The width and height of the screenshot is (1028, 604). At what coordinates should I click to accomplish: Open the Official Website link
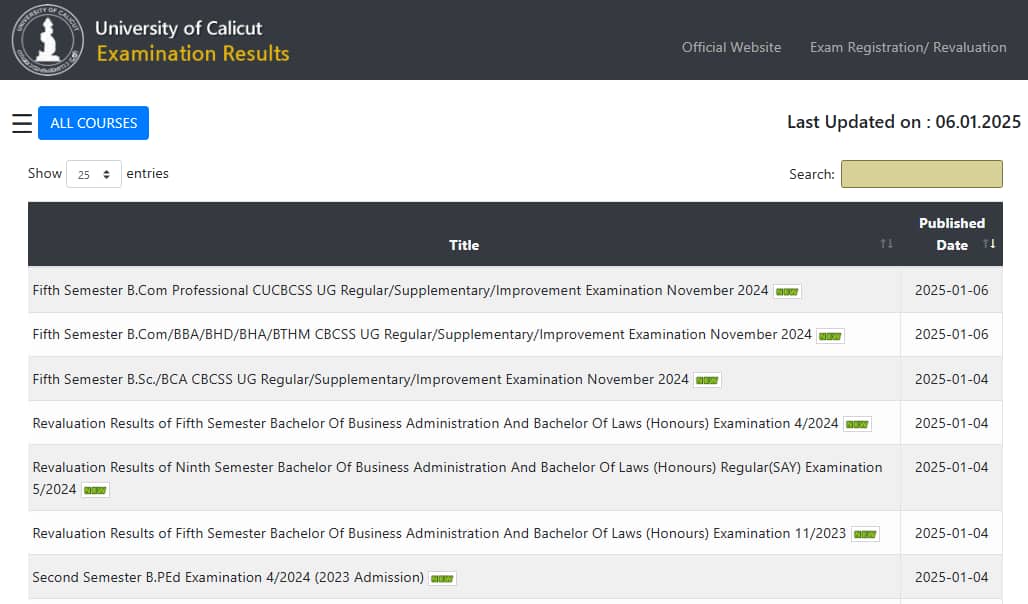(x=731, y=47)
